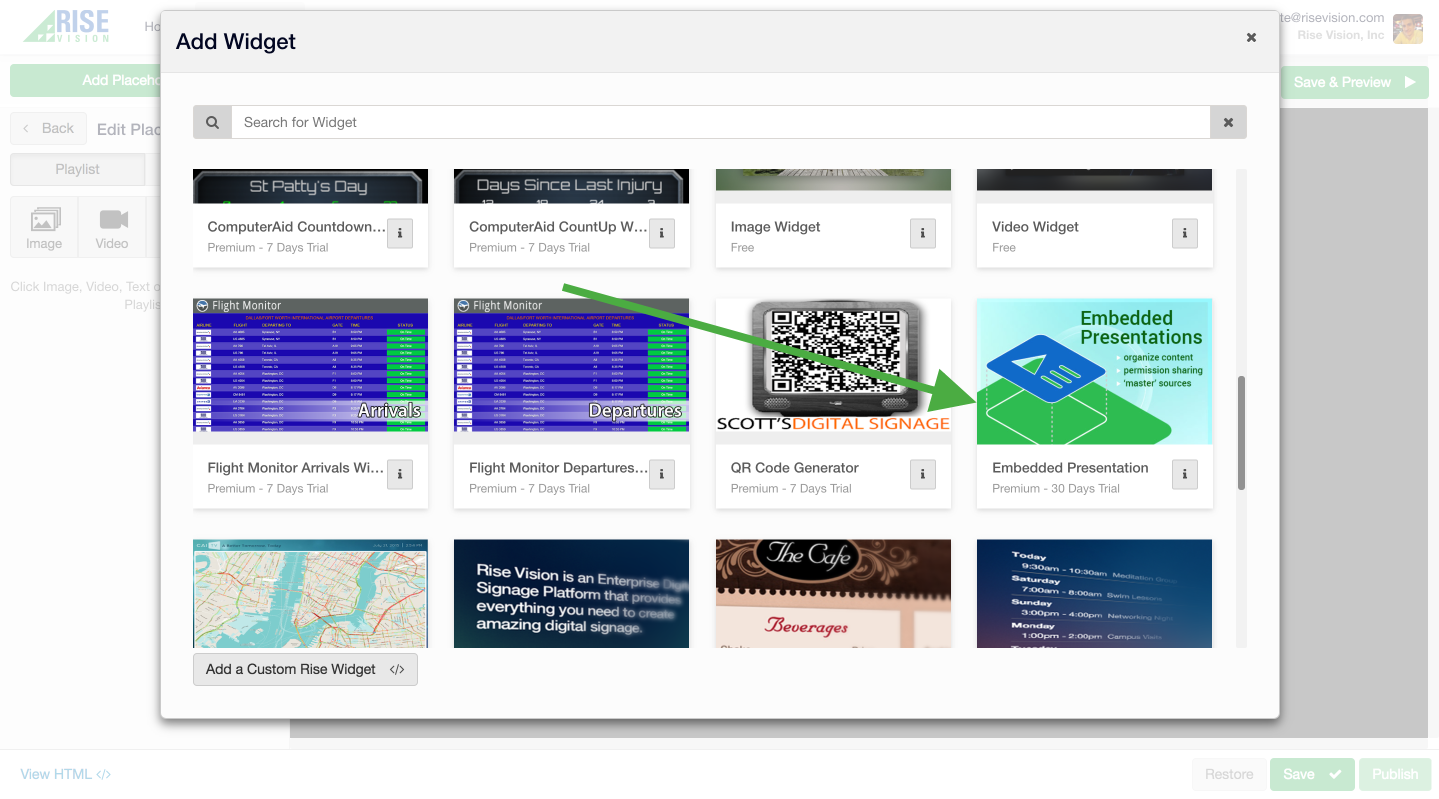Select the Days Since Last Injury thumbnail
The image size is (1439, 799).
572,186
